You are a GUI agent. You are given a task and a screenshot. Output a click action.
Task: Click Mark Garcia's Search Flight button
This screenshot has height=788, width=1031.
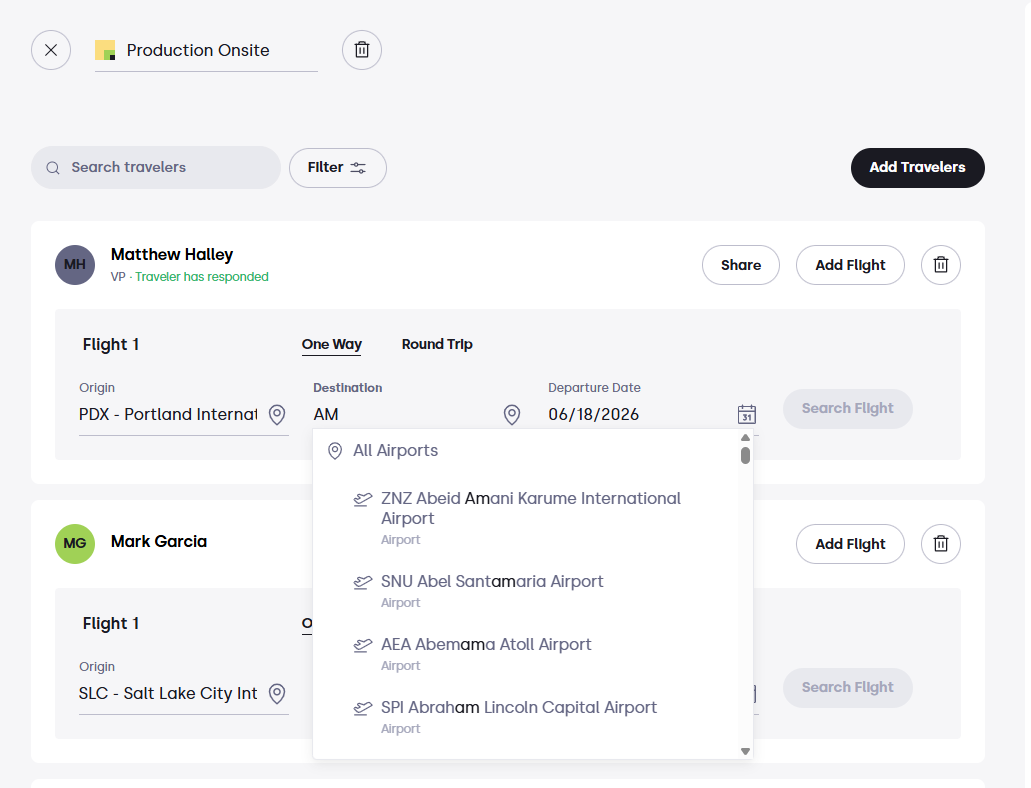tap(848, 687)
